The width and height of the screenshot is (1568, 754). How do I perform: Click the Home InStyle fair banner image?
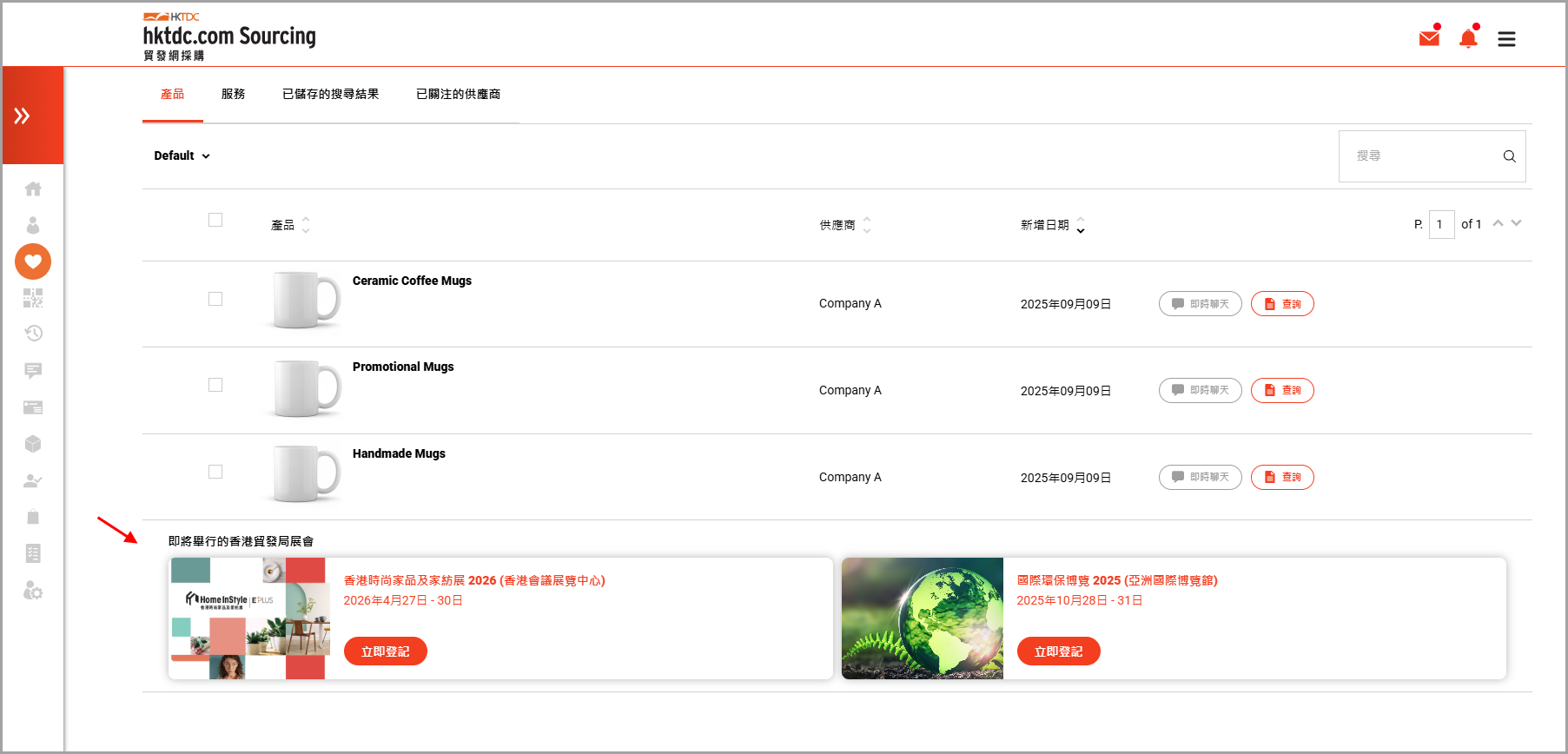[251, 618]
